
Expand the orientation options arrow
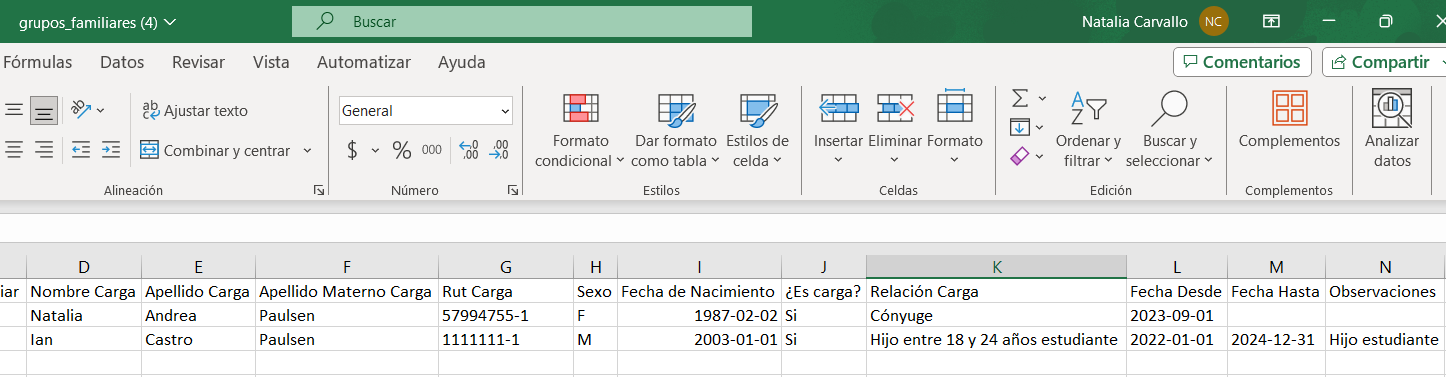point(100,110)
